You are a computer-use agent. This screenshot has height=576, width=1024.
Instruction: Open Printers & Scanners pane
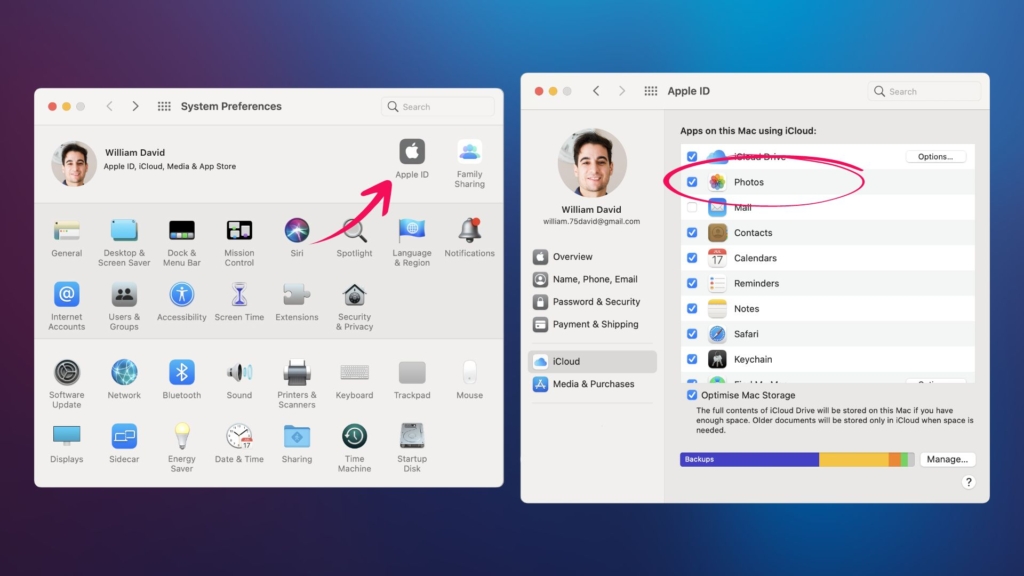[x=296, y=384]
